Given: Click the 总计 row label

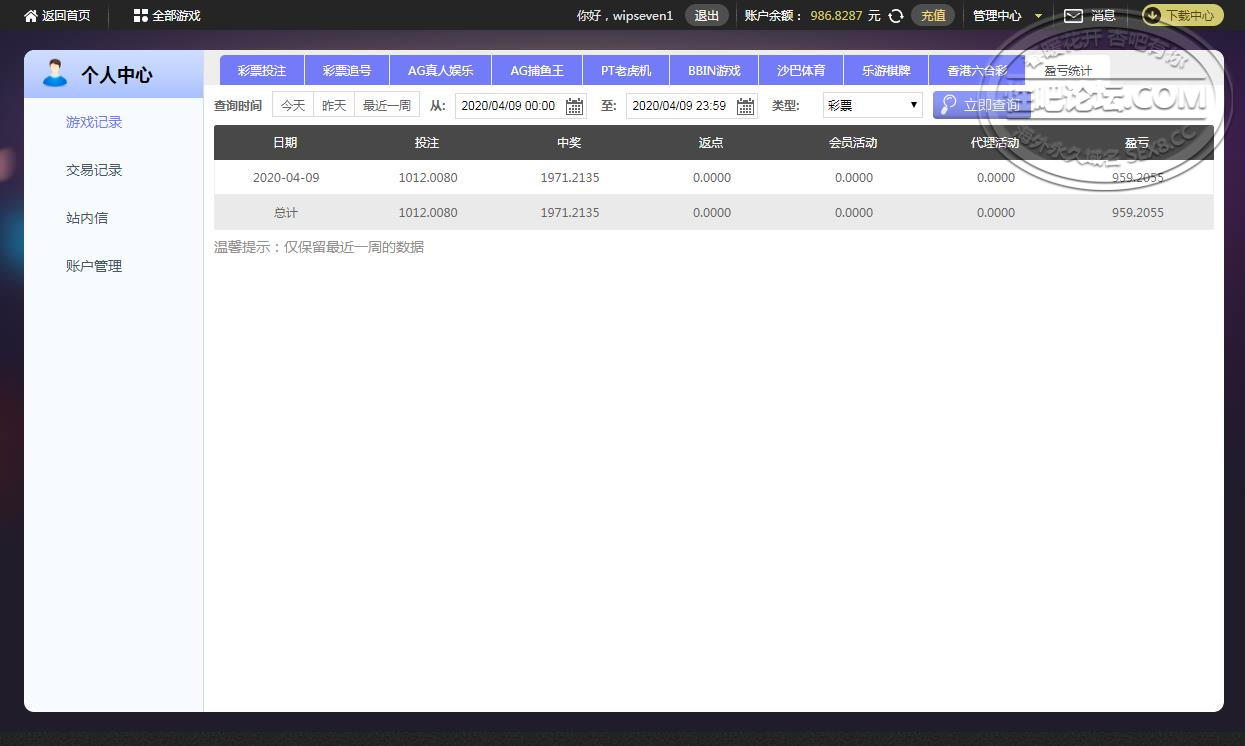Looking at the screenshot, I should point(286,213).
